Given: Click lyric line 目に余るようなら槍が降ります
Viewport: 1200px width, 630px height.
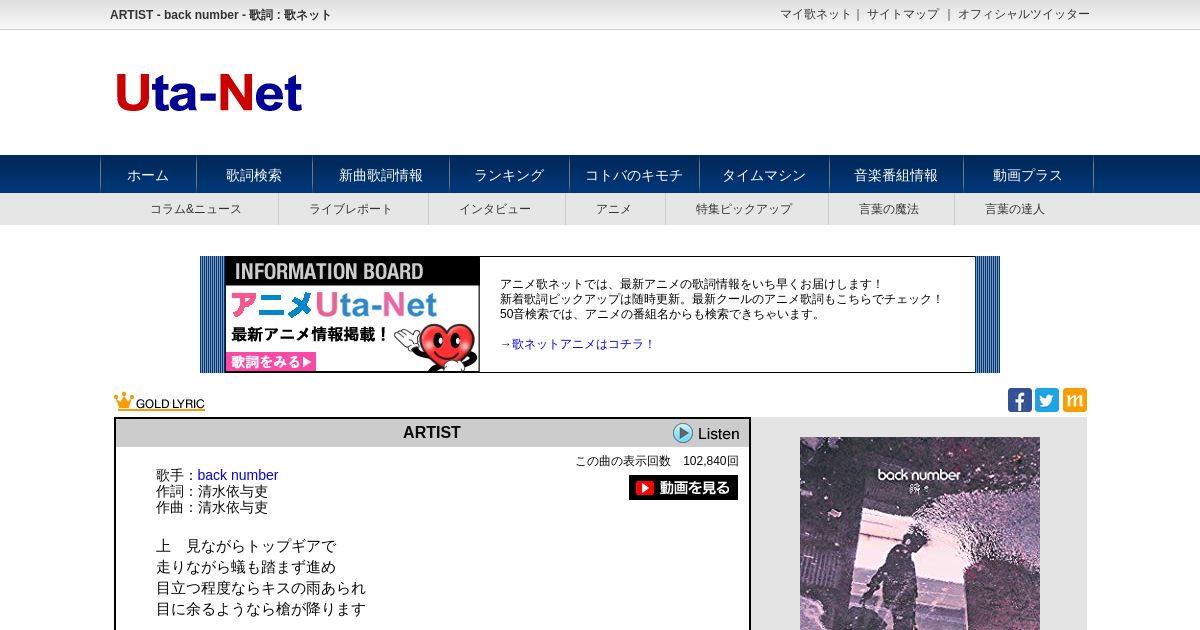Looking at the screenshot, I should pyautogui.click(x=261, y=609).
